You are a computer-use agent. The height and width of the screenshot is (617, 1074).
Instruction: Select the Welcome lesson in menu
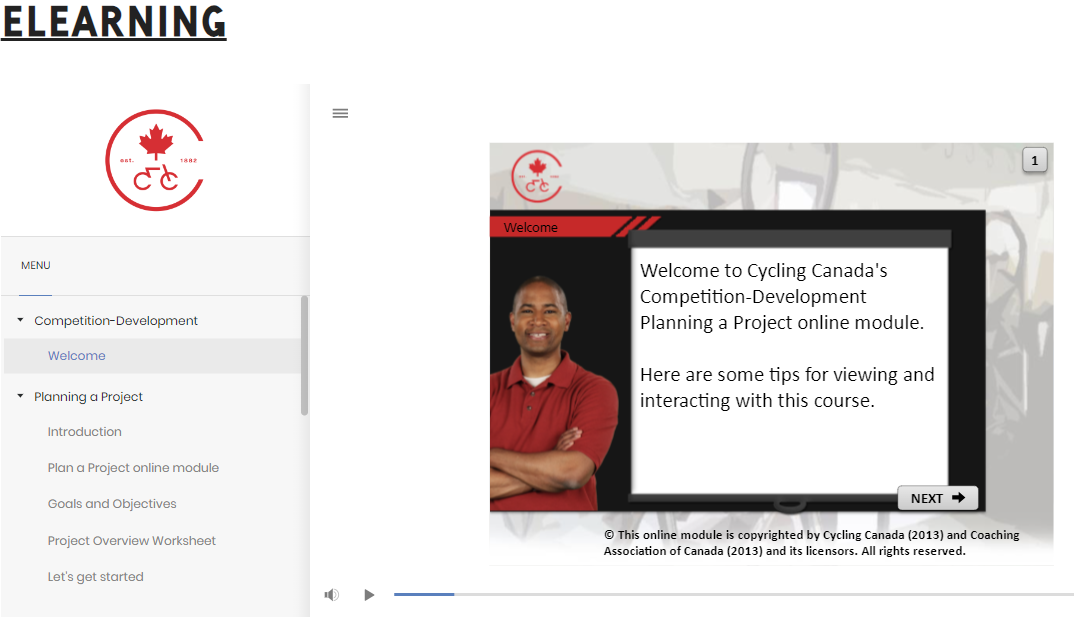[152, 355]
